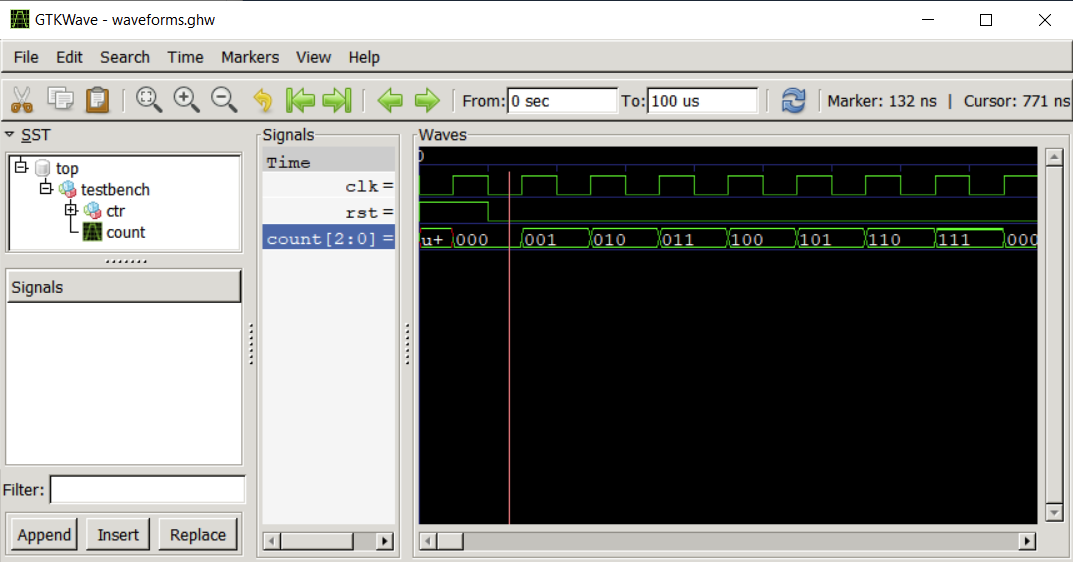The width and height of the screenshot is (1073, 562).
Task: Open the Search menu
Action: 125,57
